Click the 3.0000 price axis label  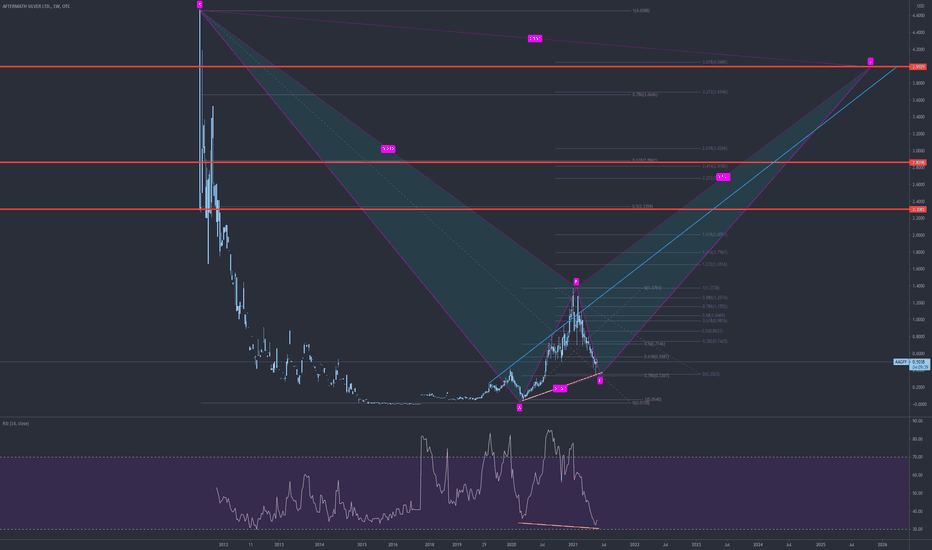click(918, 151)
